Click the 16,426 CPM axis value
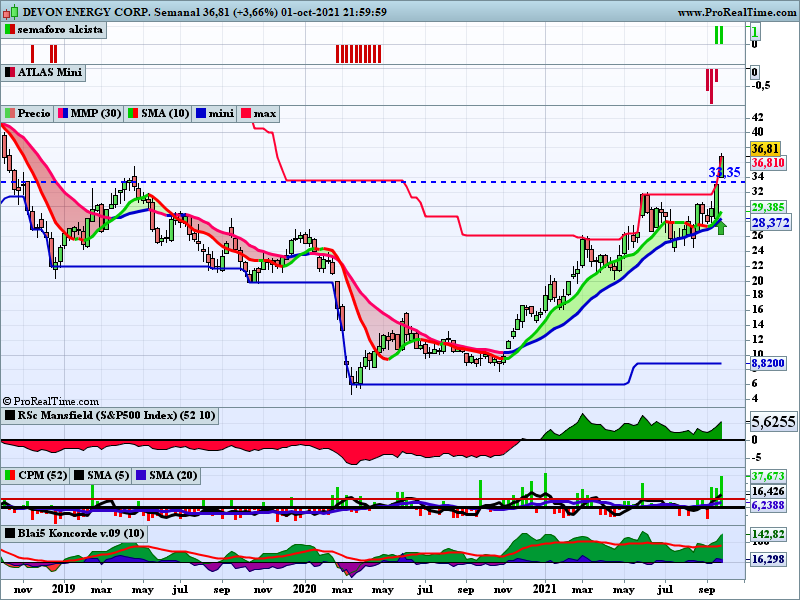 (768, 491)
